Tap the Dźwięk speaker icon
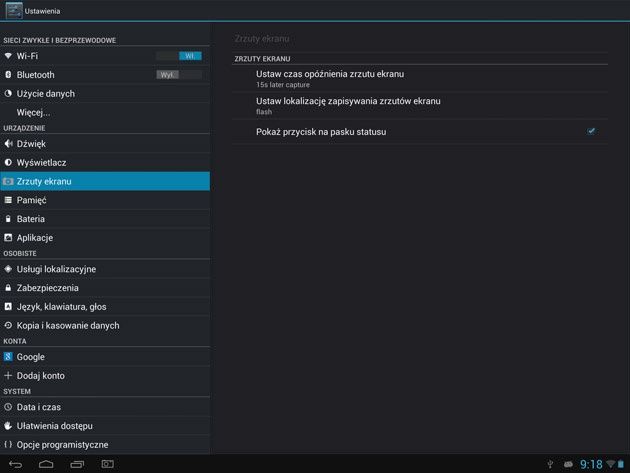This screenshot has height=473, width=630. 8,143
